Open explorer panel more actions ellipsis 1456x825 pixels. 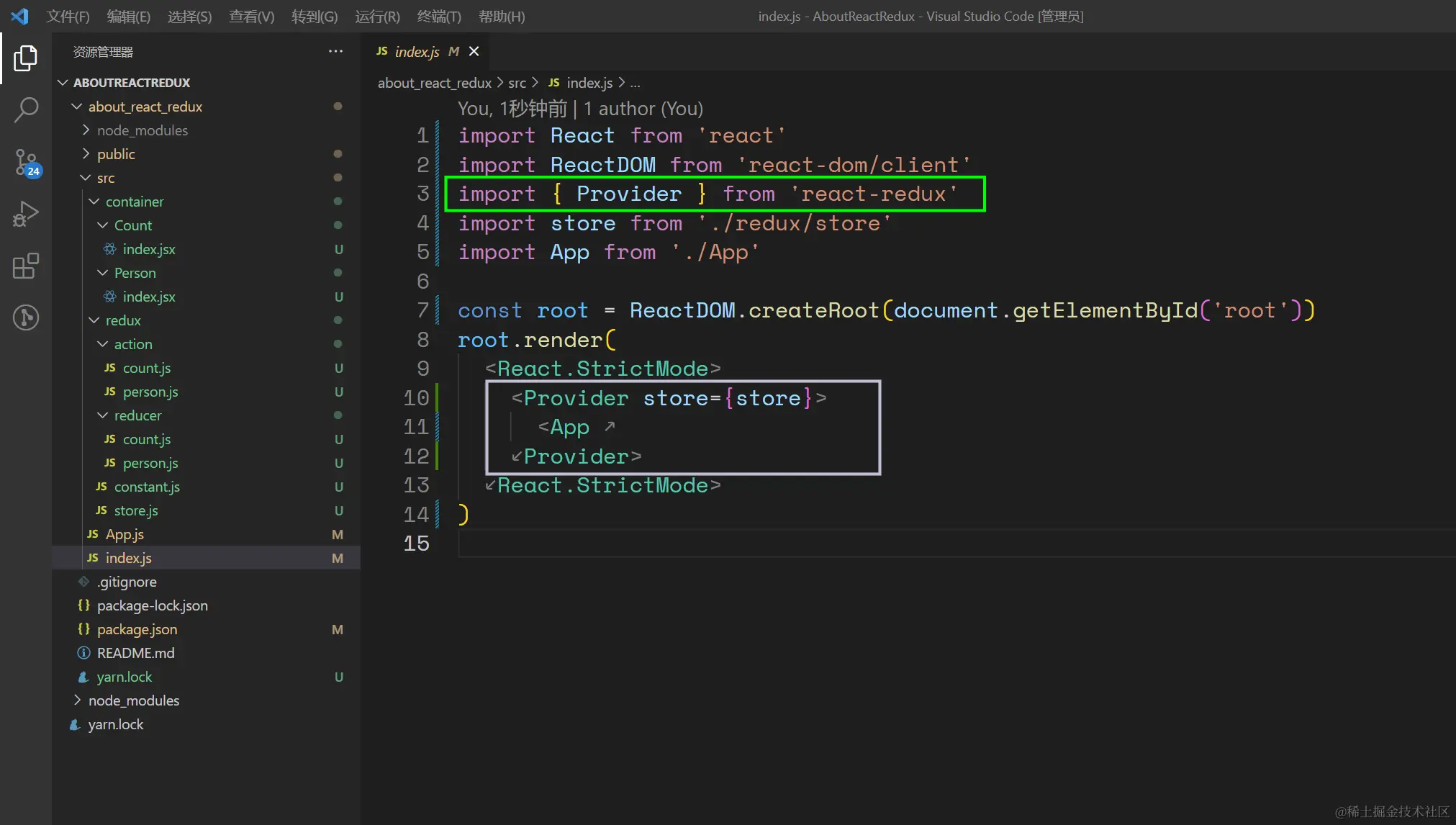coord(335,51)
